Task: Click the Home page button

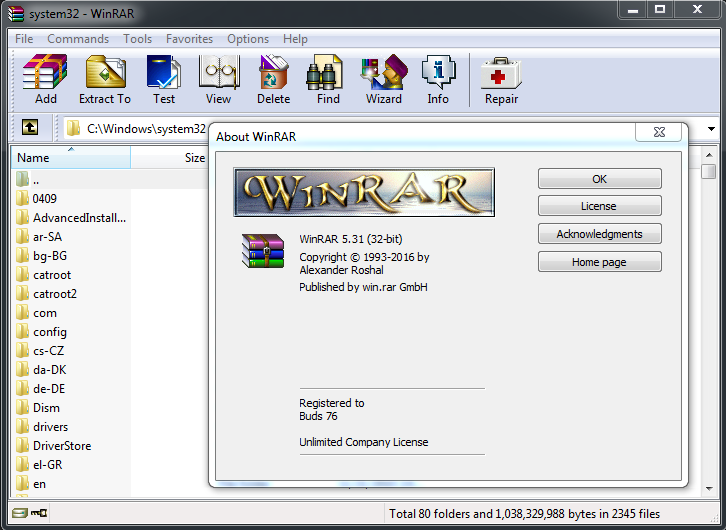Action: (600, 262)
